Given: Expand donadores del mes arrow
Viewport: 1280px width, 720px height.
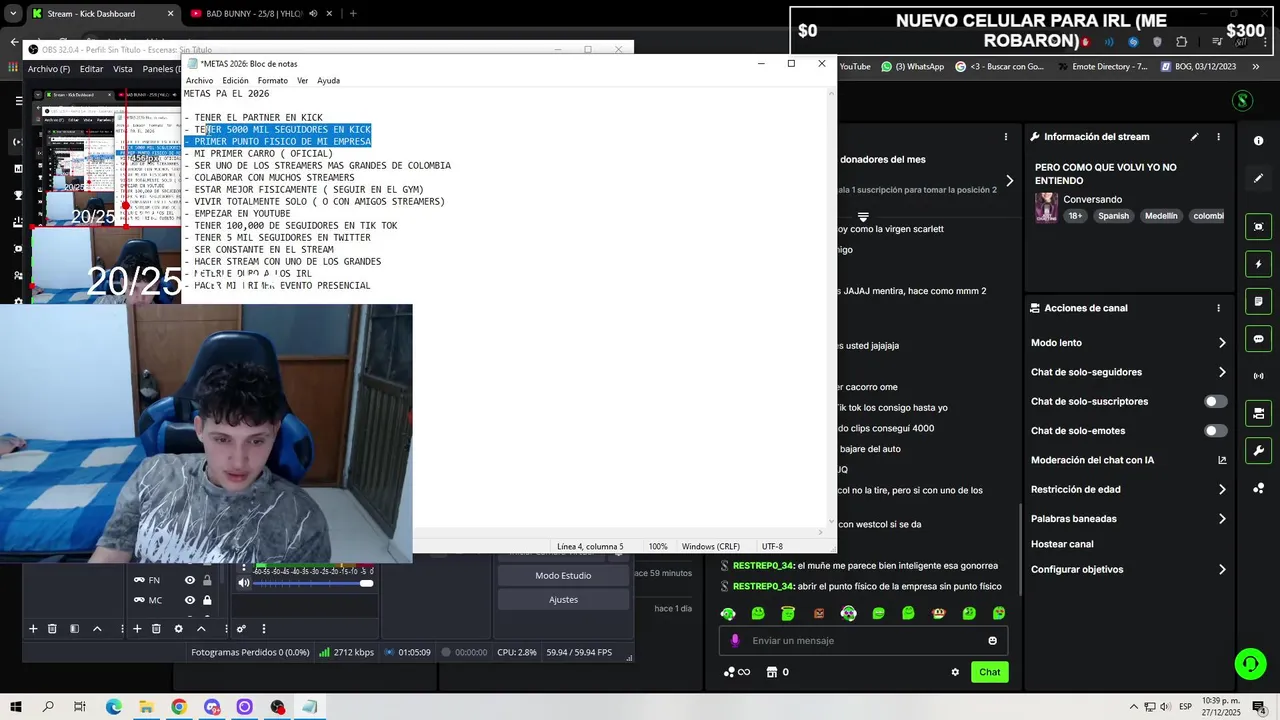Looking at the screenshot, I should pyautogui.click(x=1009, y=181).
